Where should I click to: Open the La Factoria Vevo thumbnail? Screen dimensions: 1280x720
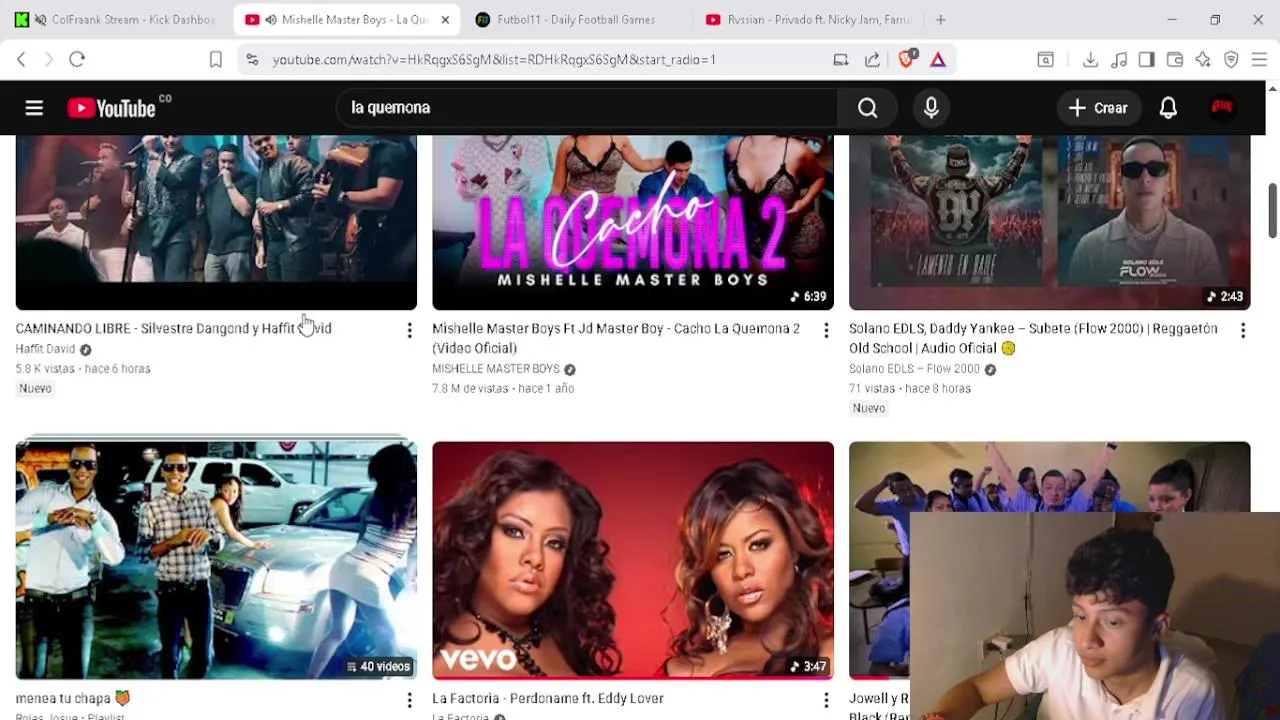(633, 560)
